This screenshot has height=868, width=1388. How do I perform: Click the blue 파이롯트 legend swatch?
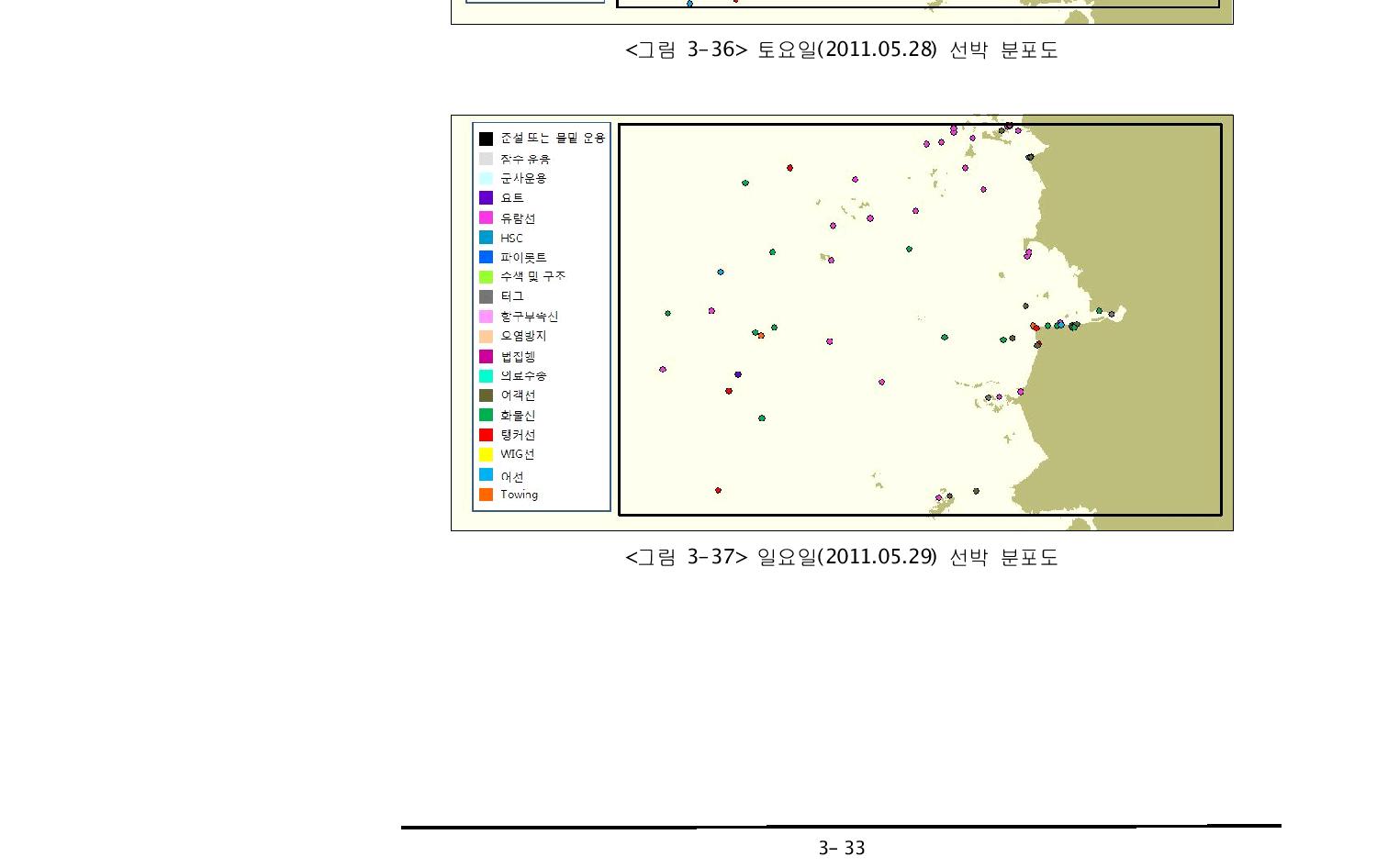[486, 257]
